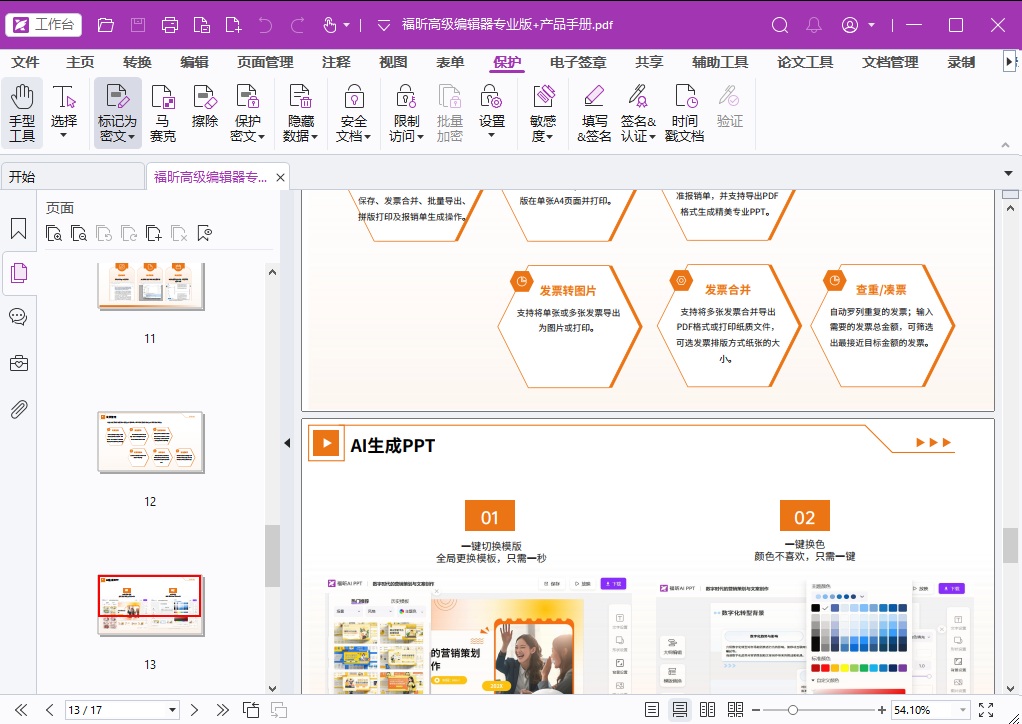Select the page 12 thumbnail
The height and width of the screenshot is (724, 1022).
pyautogui.click(x=151, y=442)
